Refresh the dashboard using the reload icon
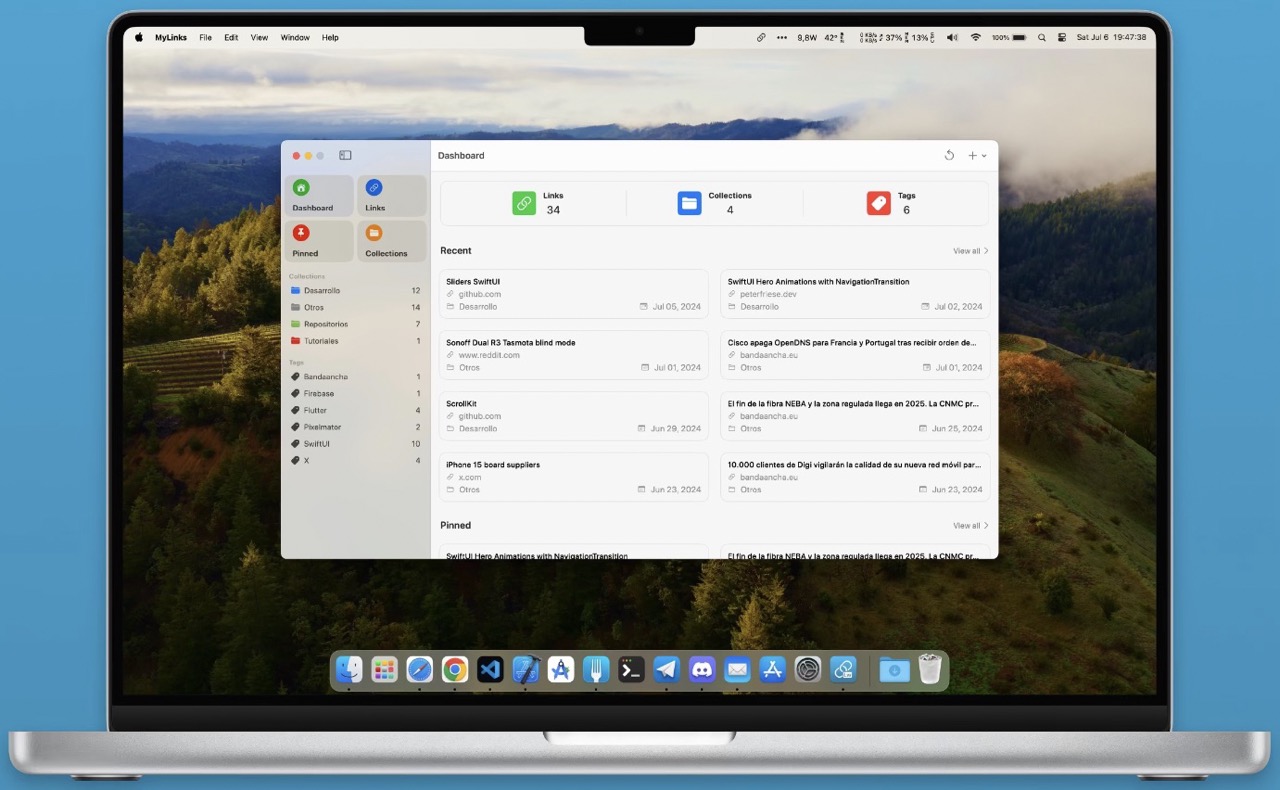 pos(949,155)
